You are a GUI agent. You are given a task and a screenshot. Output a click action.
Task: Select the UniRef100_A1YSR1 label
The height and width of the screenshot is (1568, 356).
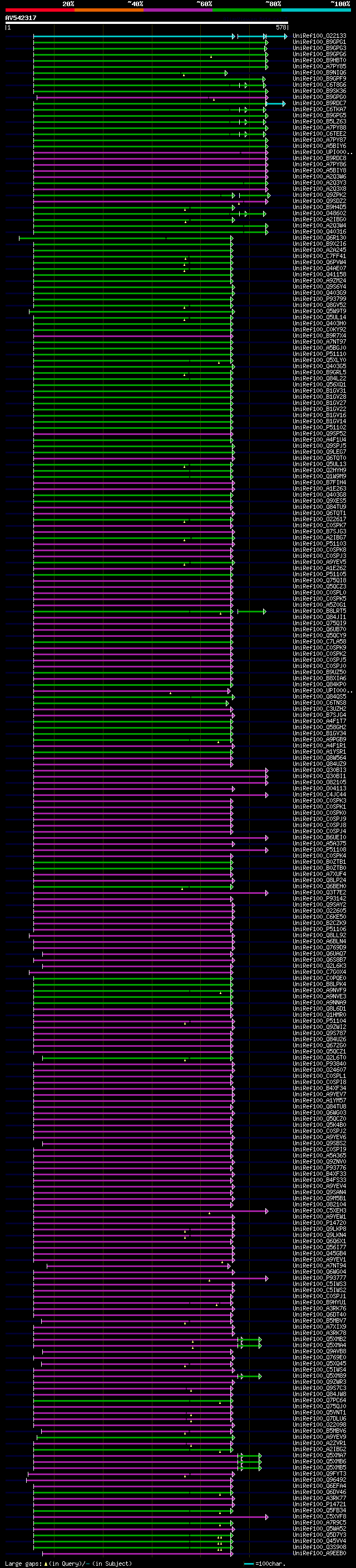pyautogui.click(x=319, y=752)
